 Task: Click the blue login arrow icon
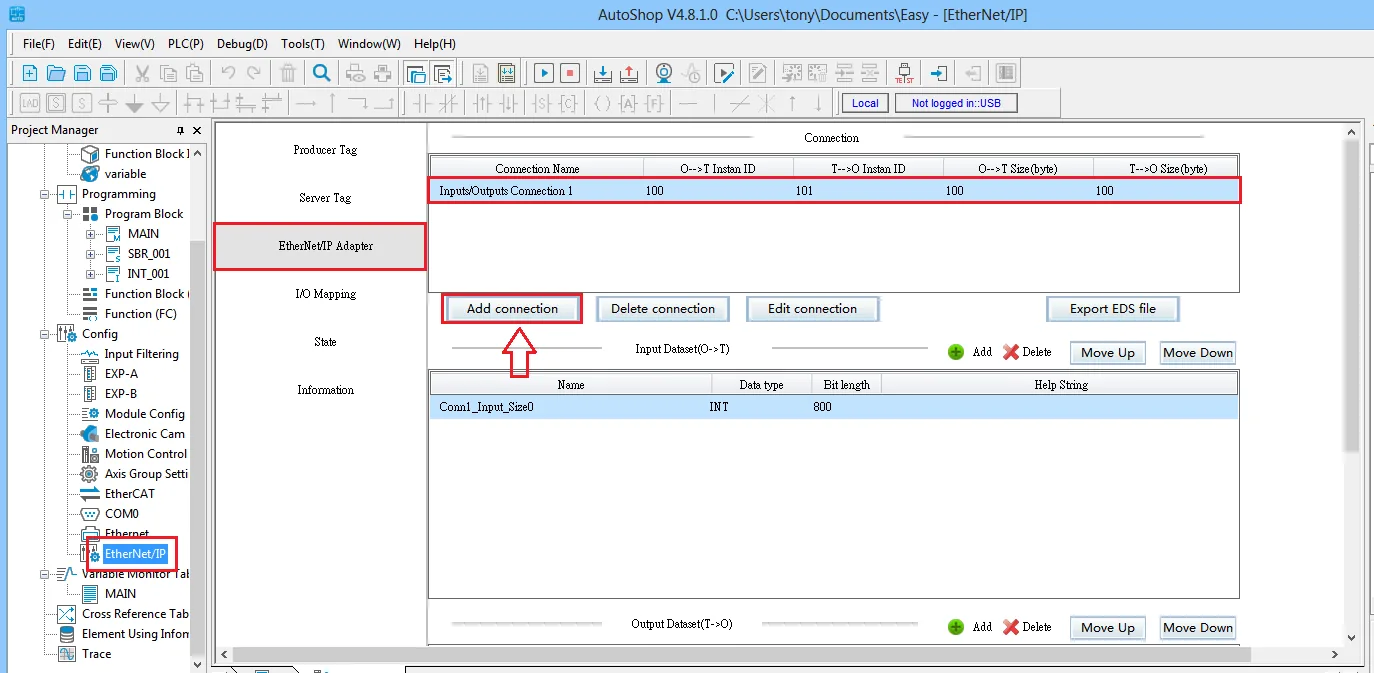tap(938, 73)
